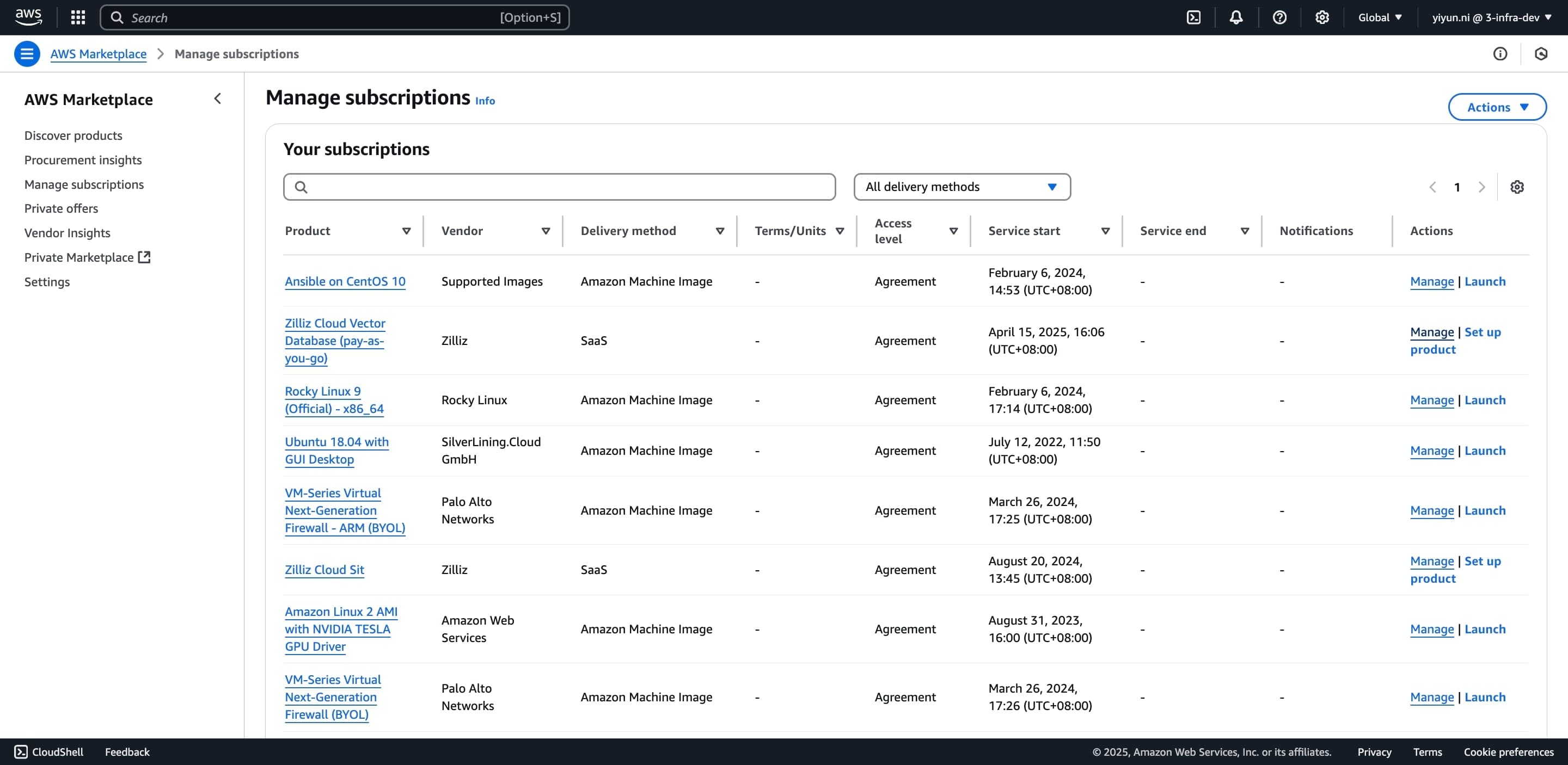Open Zilliz Cloud Vector Database product
The image size is (1568, 765).
(x=335, y=341)
